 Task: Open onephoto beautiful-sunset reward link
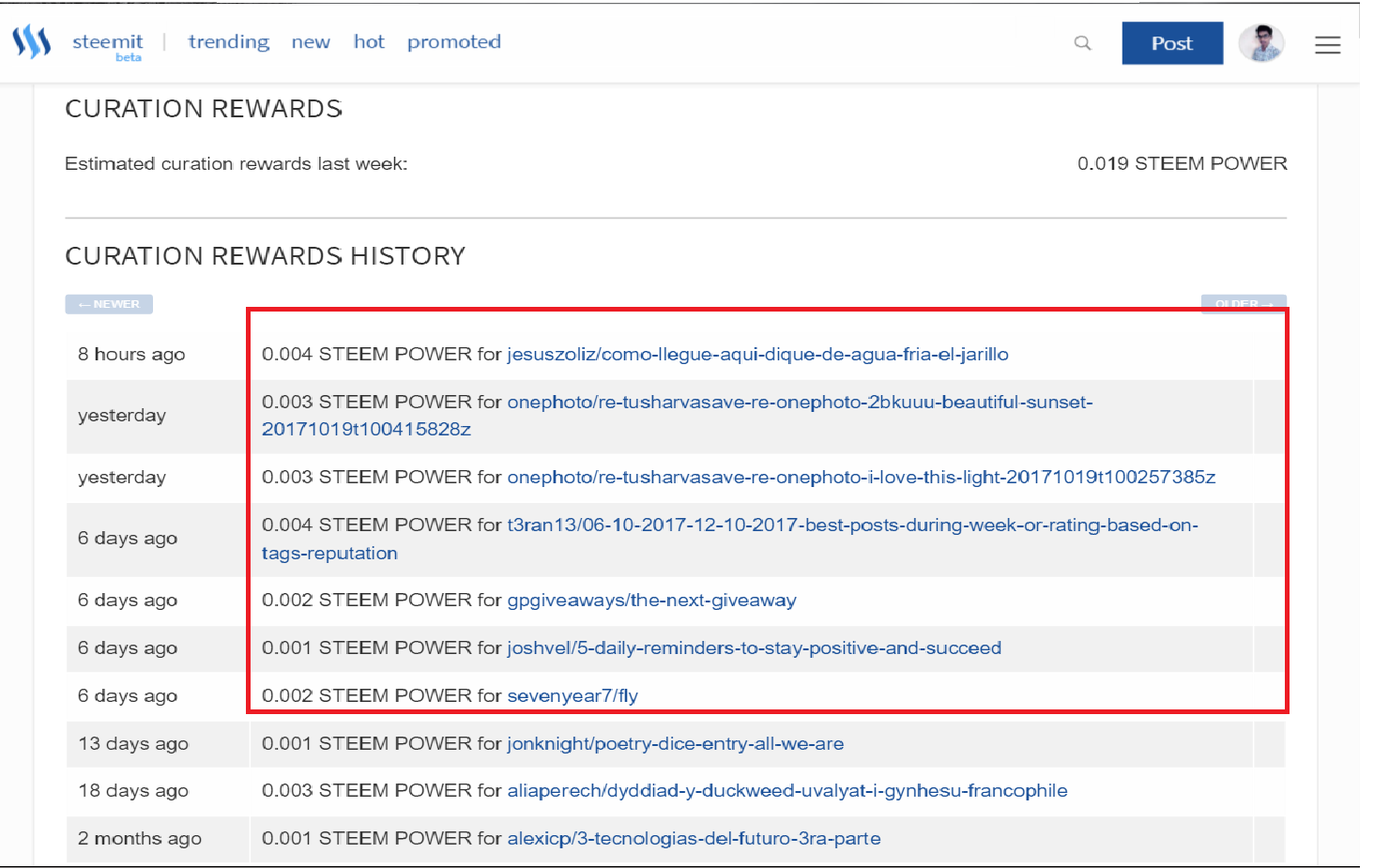click(x=800, y=403)
